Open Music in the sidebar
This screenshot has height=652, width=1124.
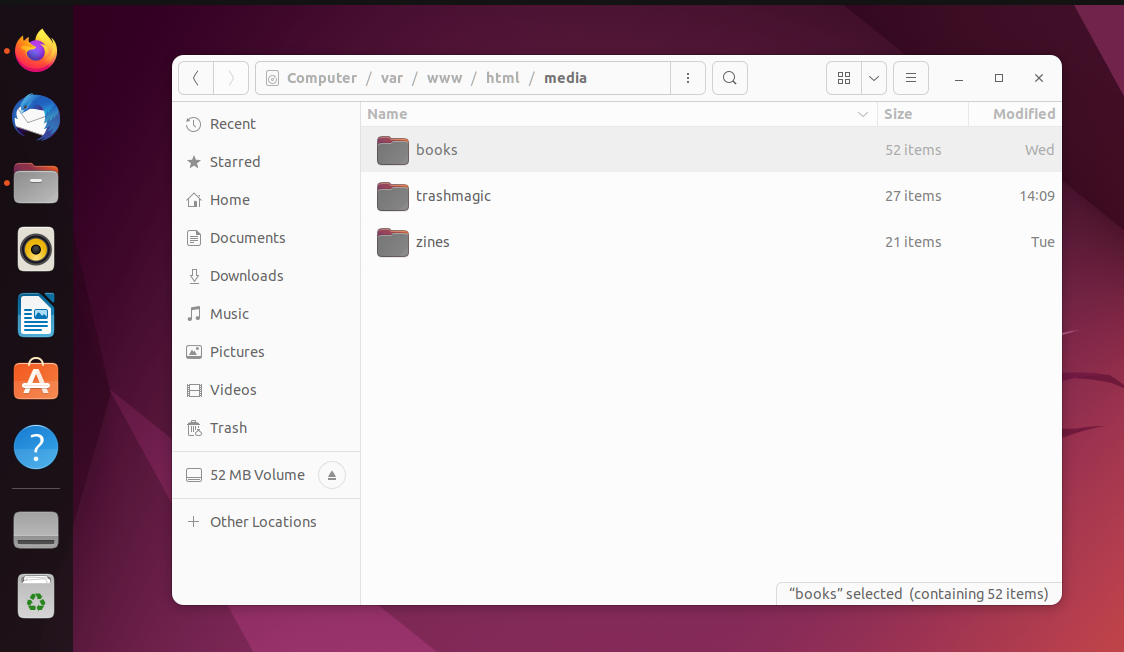point(266,314)
